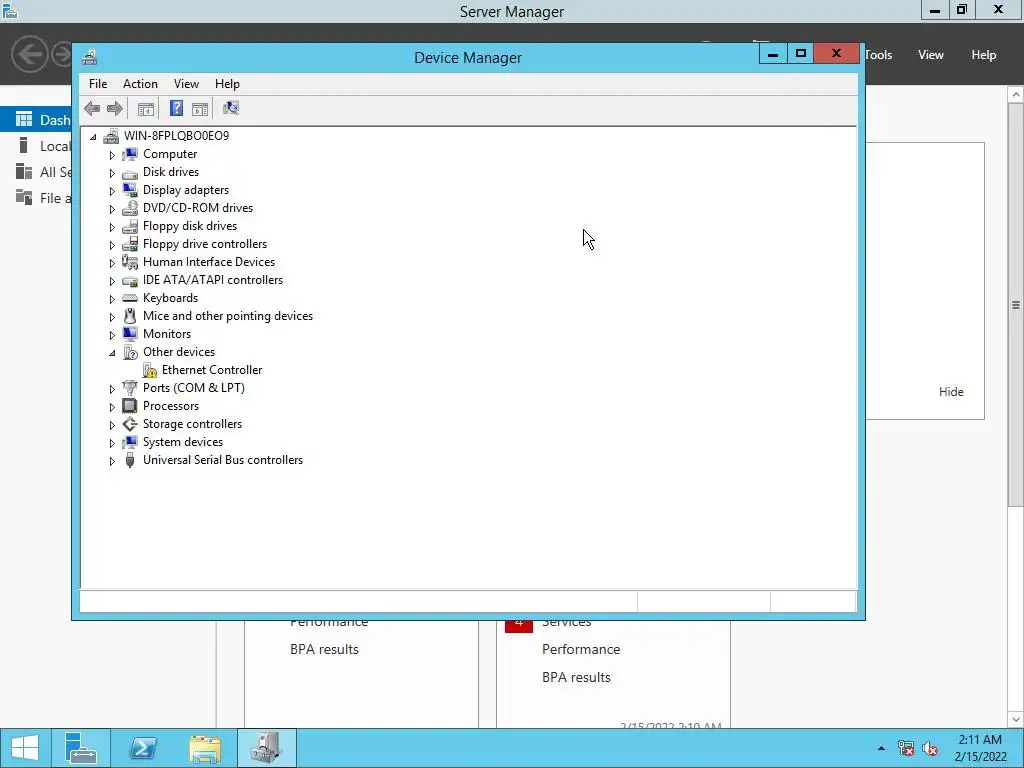Click the Back arrow in Device Manager toolbar
1024x768 pixels.
point(92,108)
